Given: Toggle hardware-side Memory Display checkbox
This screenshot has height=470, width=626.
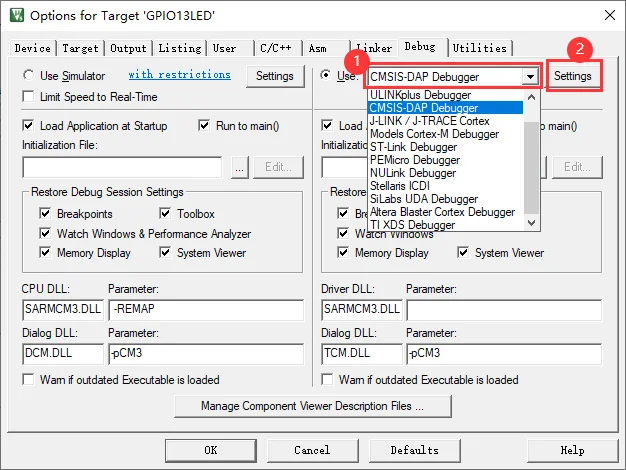Looking at the screenshot, I should [343, 252].
